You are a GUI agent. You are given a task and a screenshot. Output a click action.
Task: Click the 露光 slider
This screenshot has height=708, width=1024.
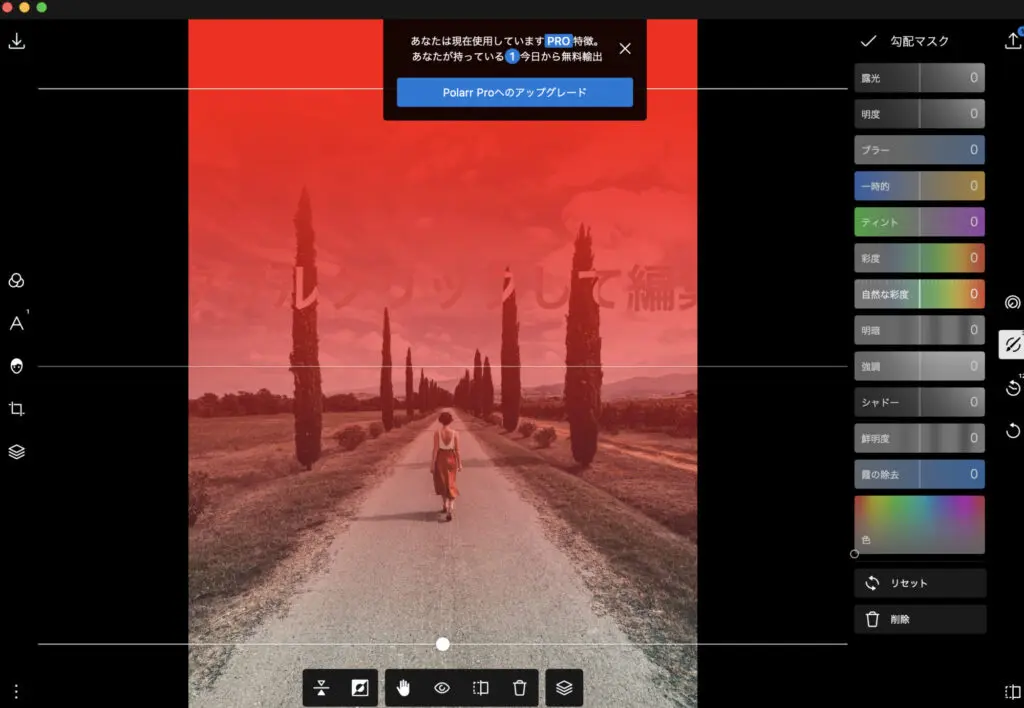(x=920, y=78)
